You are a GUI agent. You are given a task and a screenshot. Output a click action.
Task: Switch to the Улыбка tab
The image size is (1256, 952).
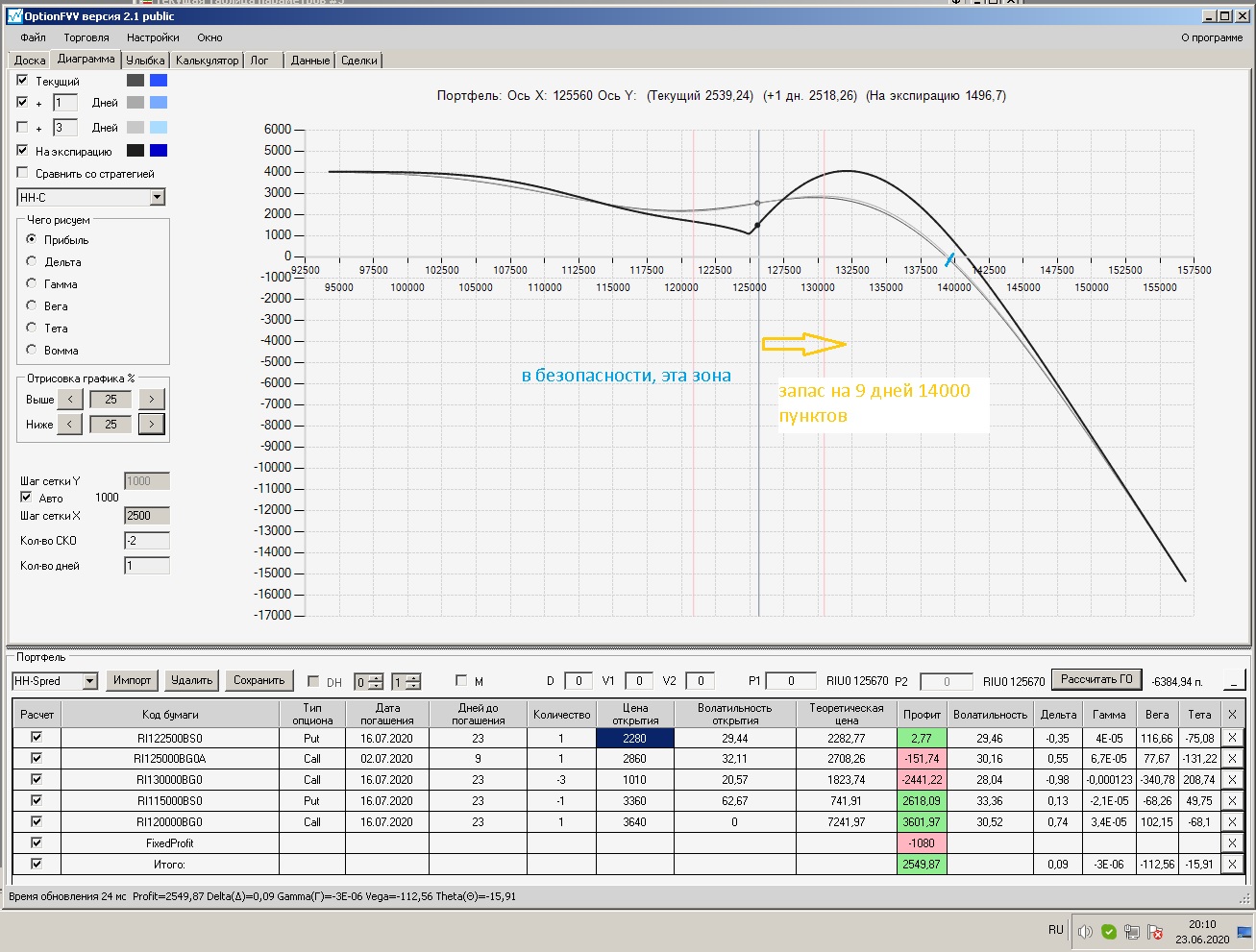coord(145,61)
